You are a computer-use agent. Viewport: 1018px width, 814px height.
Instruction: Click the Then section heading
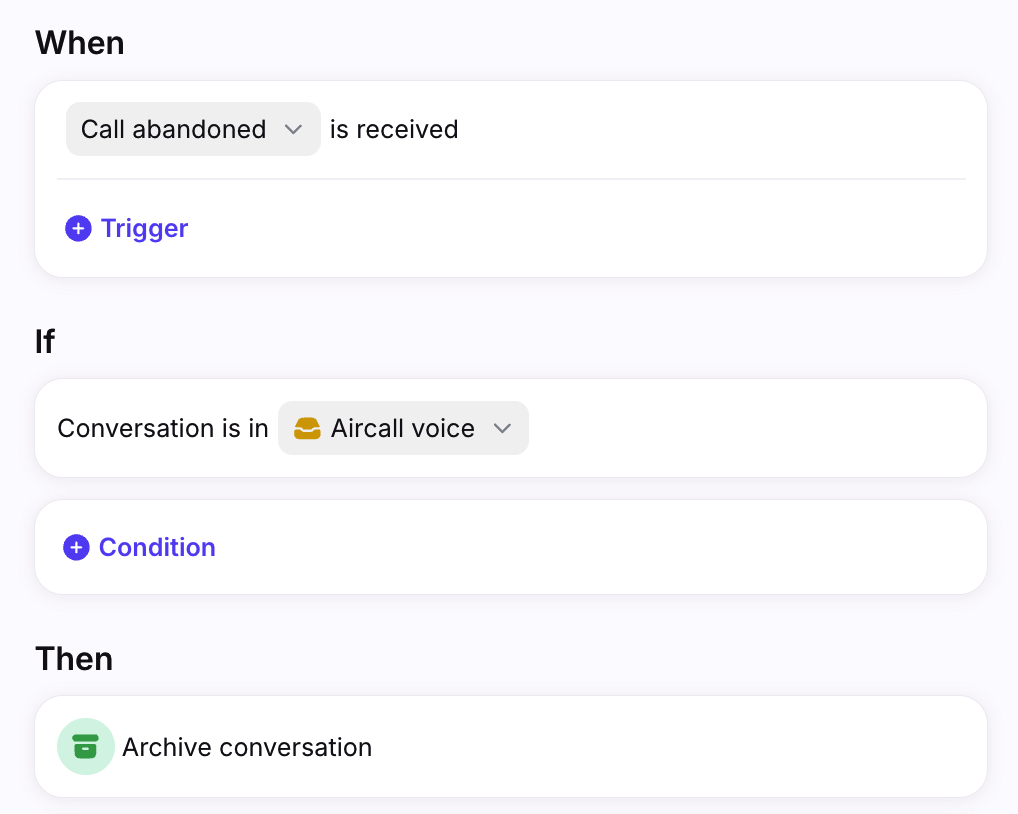coord(74,659)
